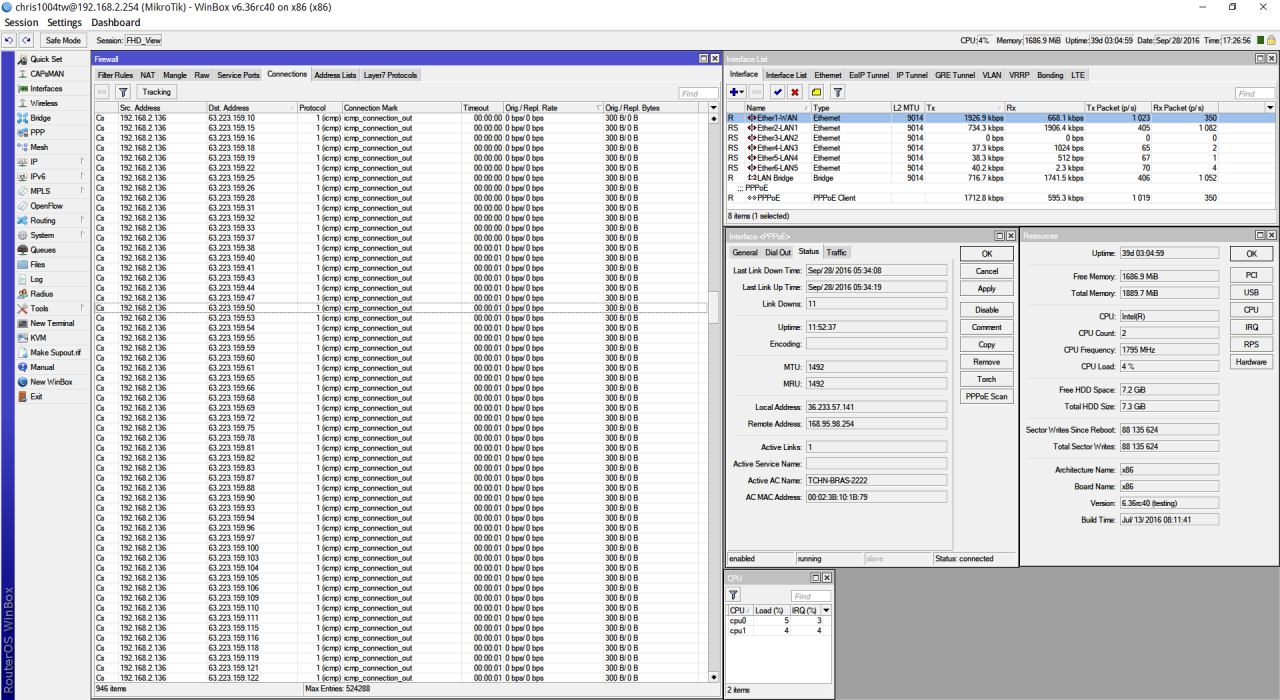Open Quick Set in sidebar
Viewport: 1280px width, 700px height.
45,59
